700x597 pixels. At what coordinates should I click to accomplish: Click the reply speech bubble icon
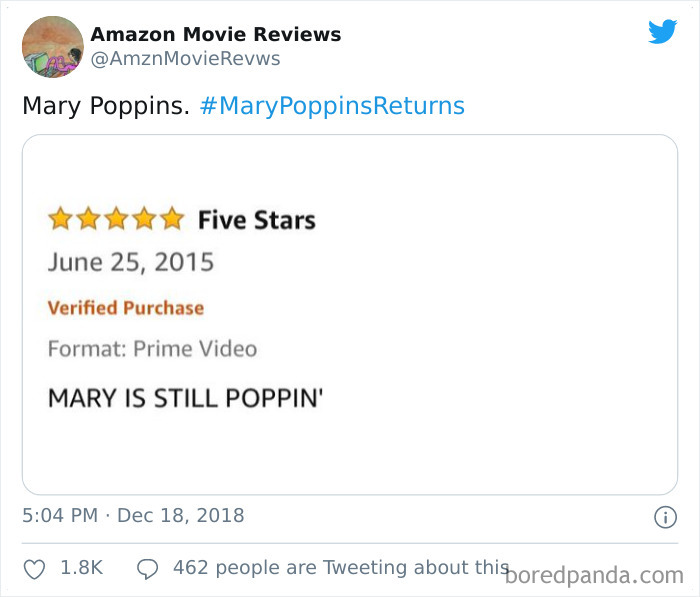(x=147, y=568)
